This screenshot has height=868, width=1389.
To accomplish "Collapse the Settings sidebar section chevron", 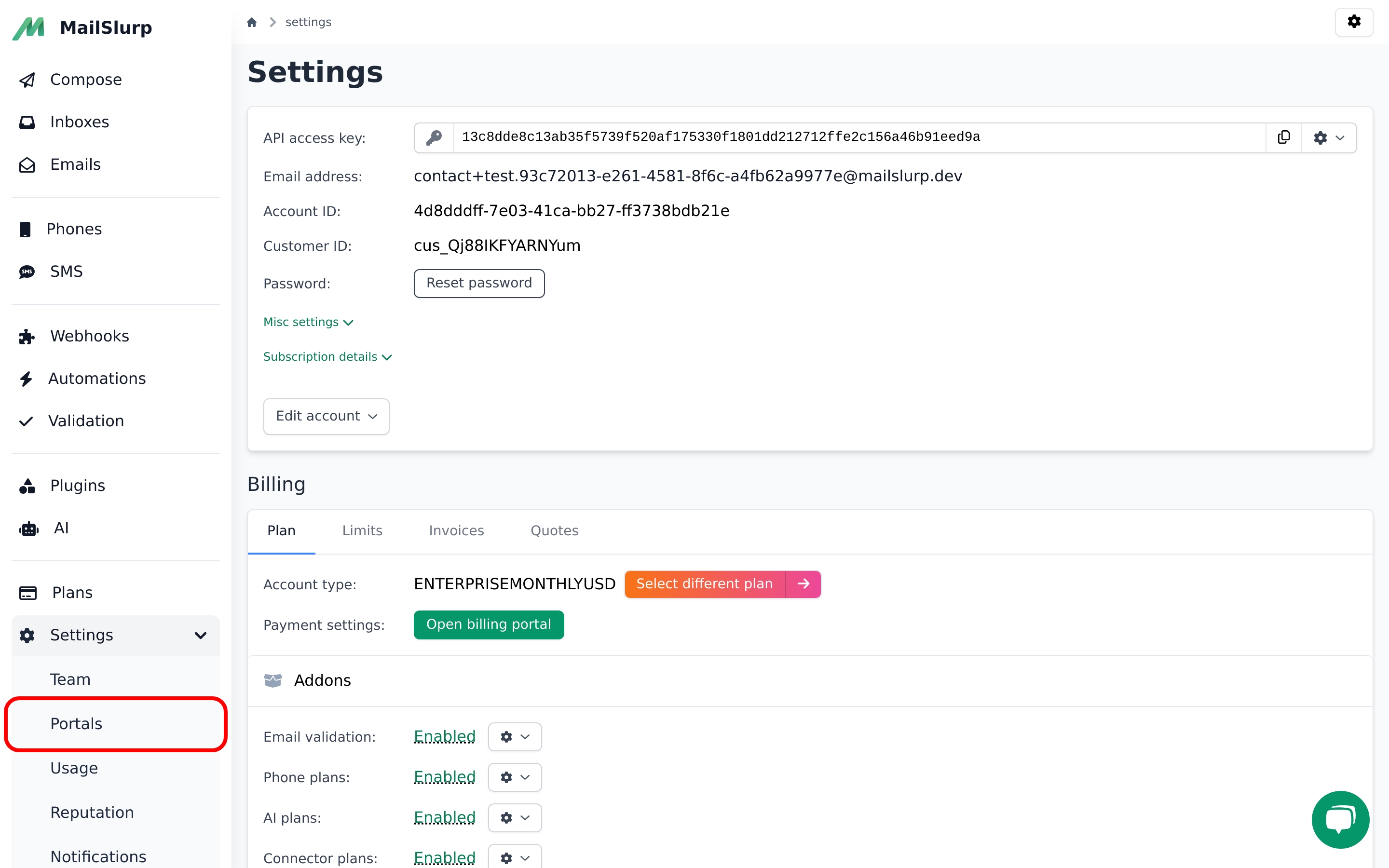I will (x=200, y=635).
